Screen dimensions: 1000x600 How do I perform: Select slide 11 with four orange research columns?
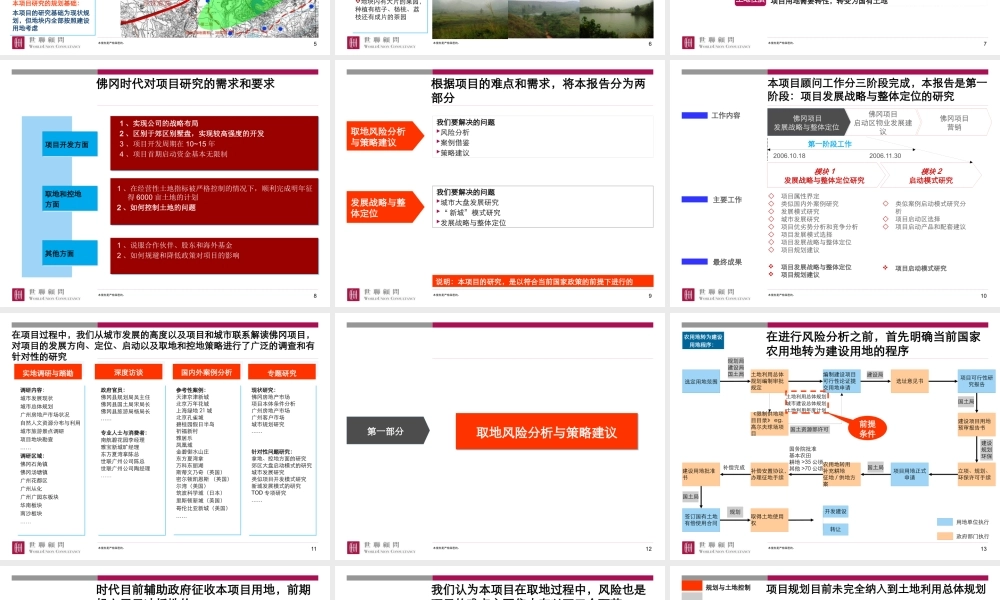click(165, 436)
